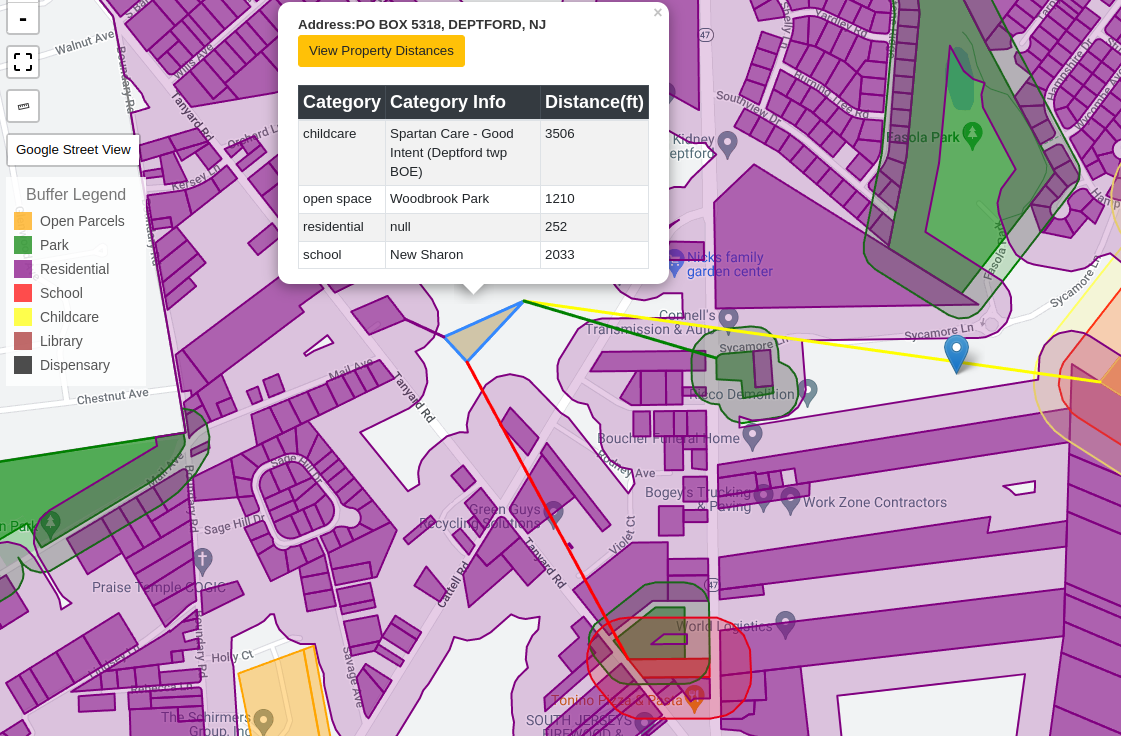Click the Residential legend purple swatch
This screenshot has height=736, width=1121.
[x=23, y=269]
